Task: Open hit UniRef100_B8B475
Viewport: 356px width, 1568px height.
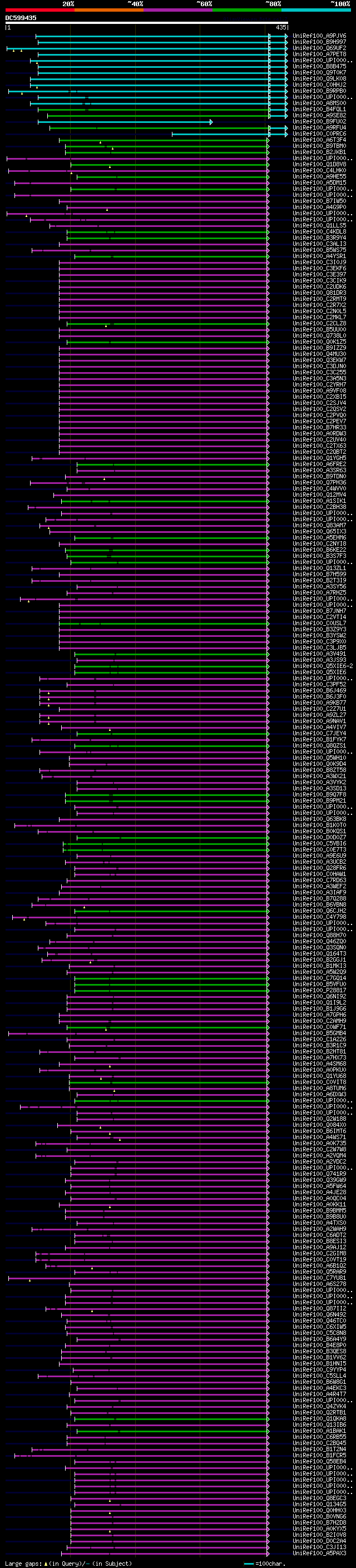Action: tap(319, 66)
